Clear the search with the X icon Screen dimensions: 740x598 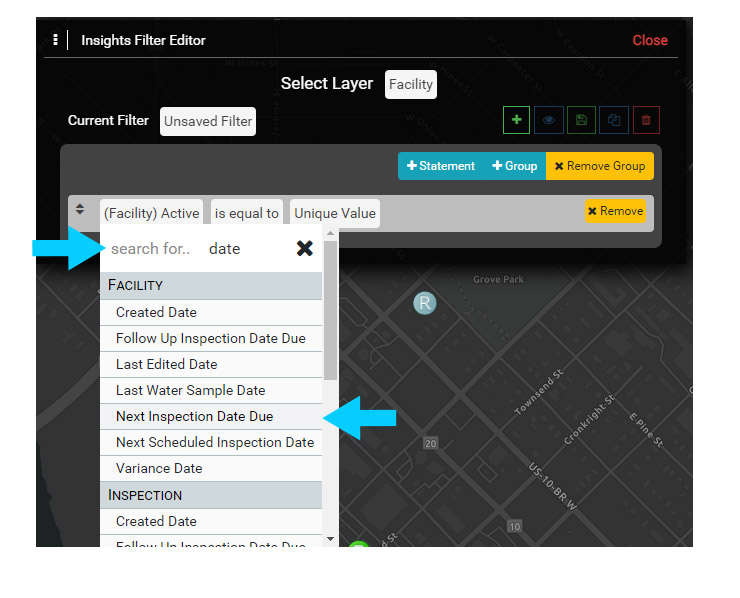tap(305, 249)
